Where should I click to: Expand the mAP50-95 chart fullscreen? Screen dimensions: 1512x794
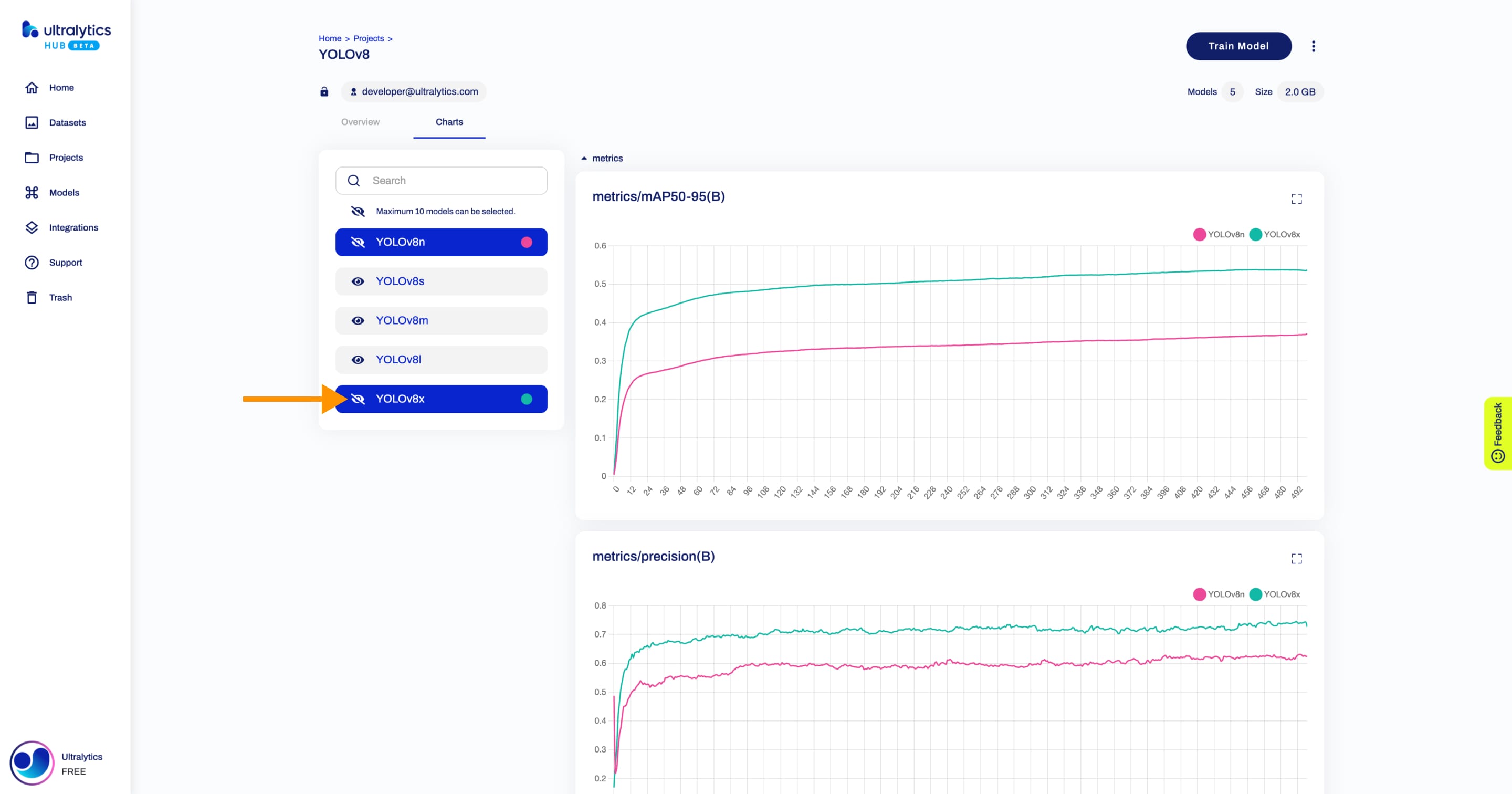[1296, 199]
